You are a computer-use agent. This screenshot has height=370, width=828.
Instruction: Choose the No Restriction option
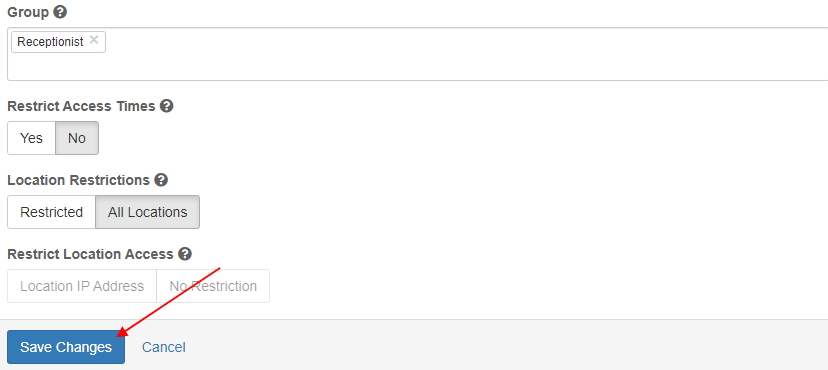(213, 286)
